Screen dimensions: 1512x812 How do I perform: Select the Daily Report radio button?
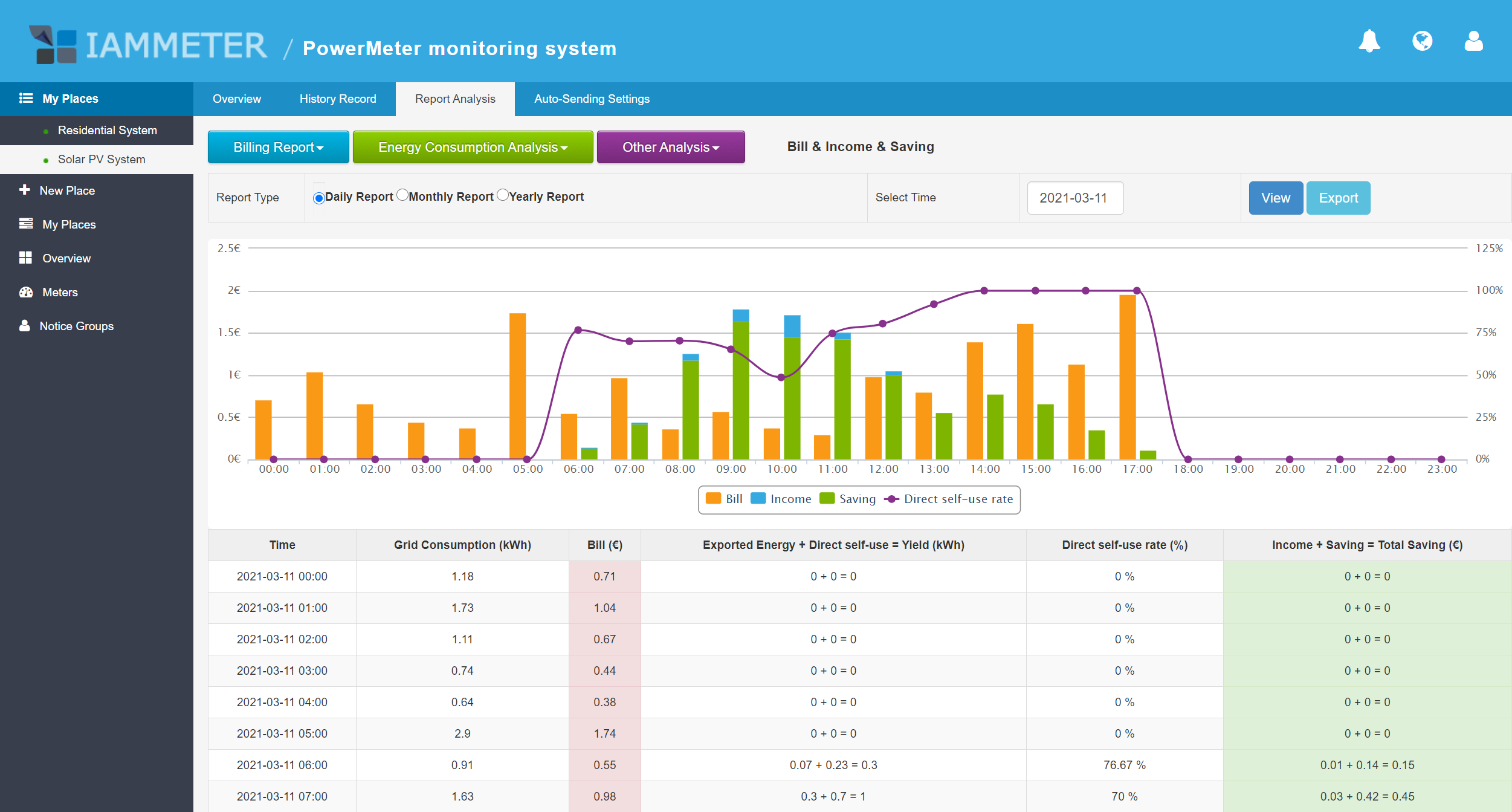click(x=318, y=198)
